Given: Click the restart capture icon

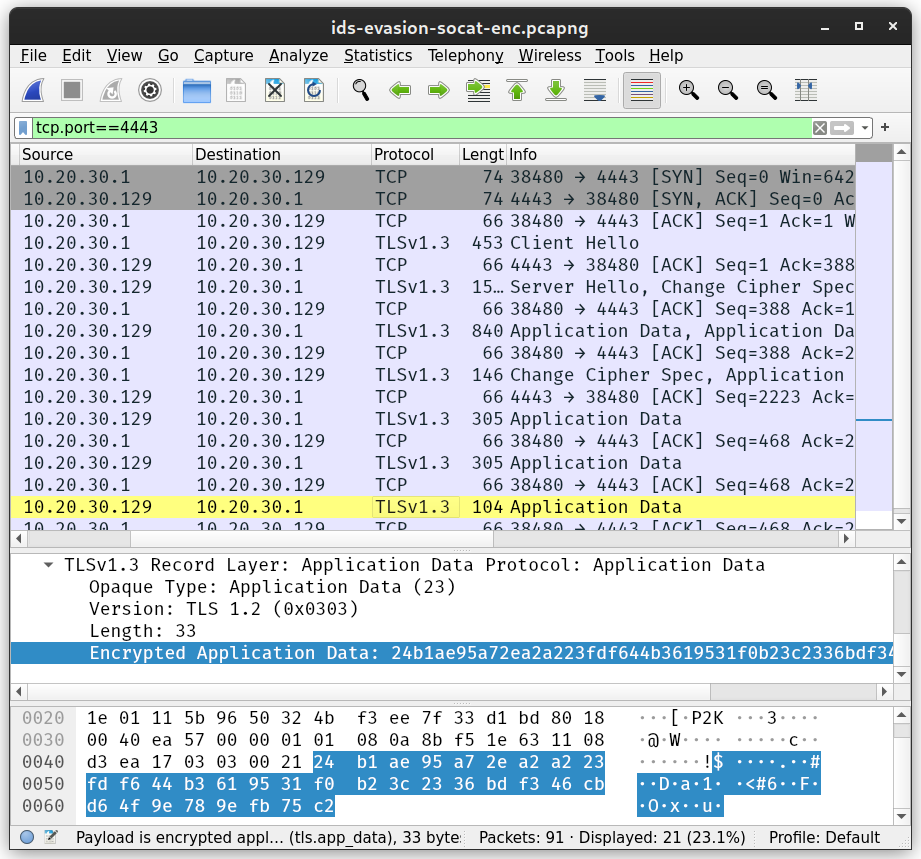Looking at the screenshot, I should click(x=111, y=90).
